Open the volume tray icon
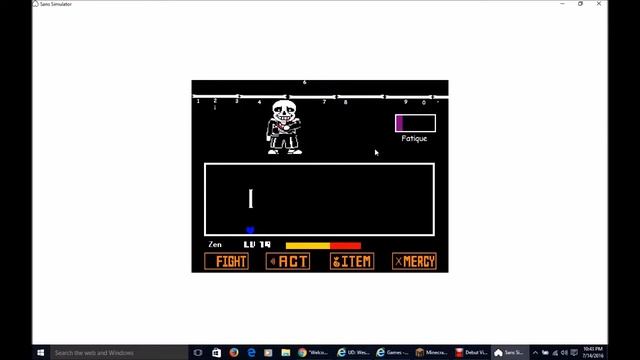This screenshot has width=640, height=360. point(564,353)
